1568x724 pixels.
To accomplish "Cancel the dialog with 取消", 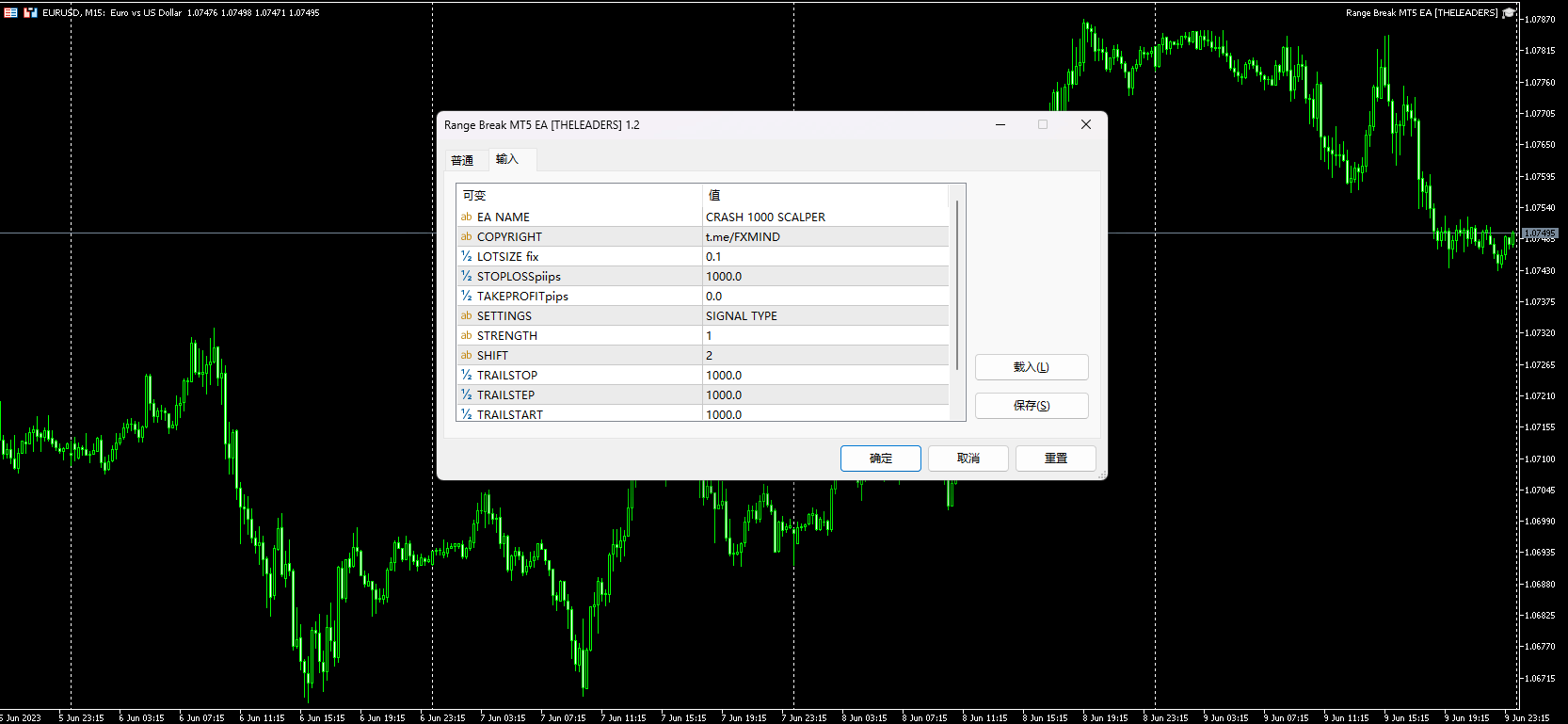I will click(x=968, y=459).
